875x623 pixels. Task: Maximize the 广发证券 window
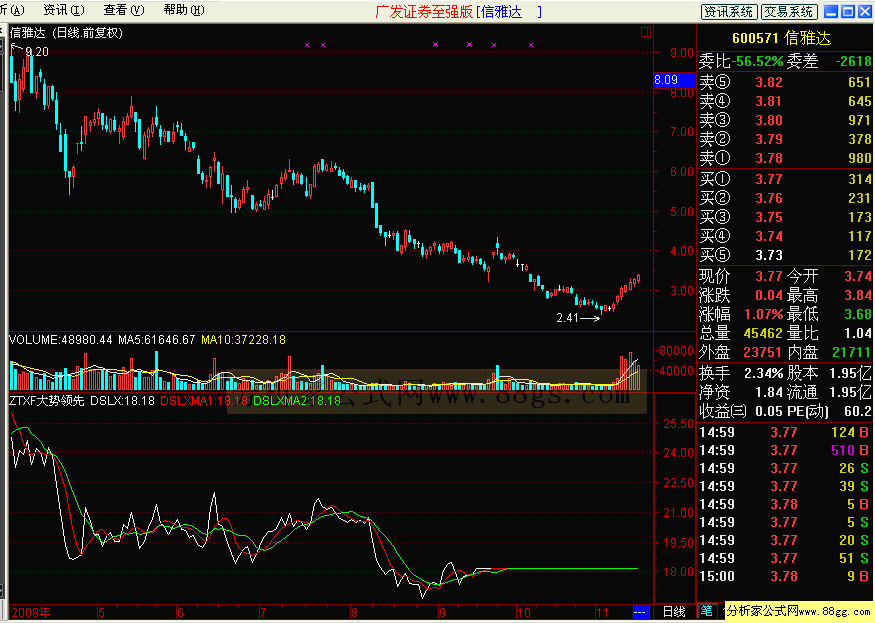(848, 11)
